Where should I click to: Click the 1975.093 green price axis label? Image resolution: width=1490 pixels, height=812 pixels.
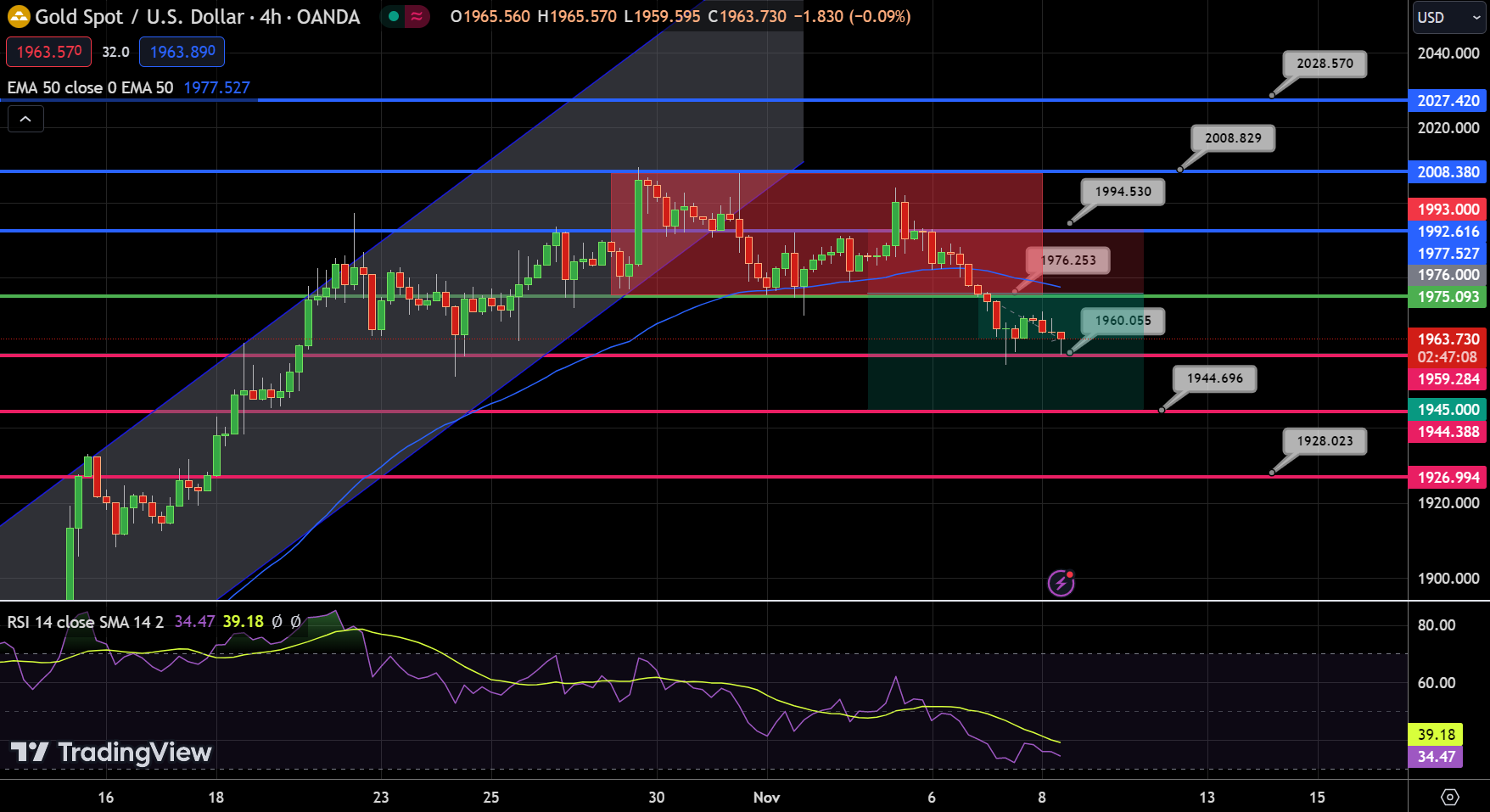[1448, 297]
